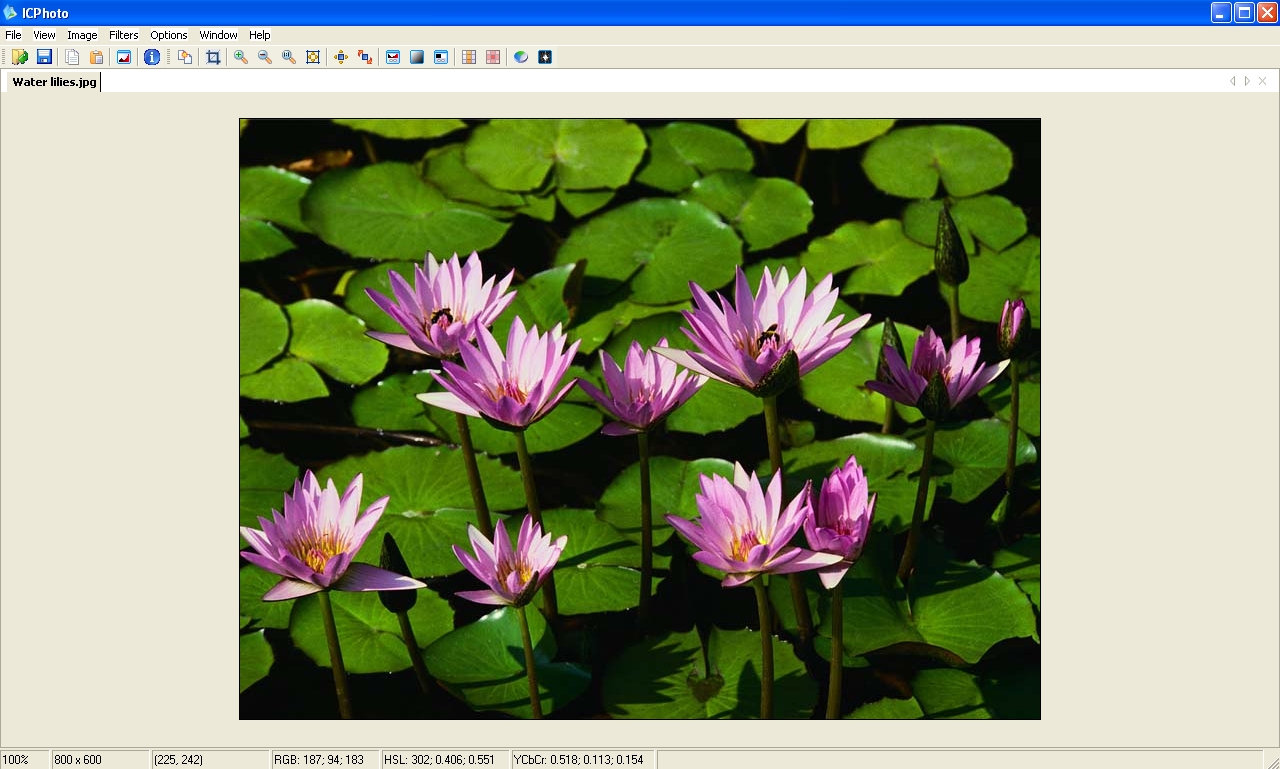Close the Water lilies.jpg document tab
1280x769 pixels.
tap(1262, 81)
